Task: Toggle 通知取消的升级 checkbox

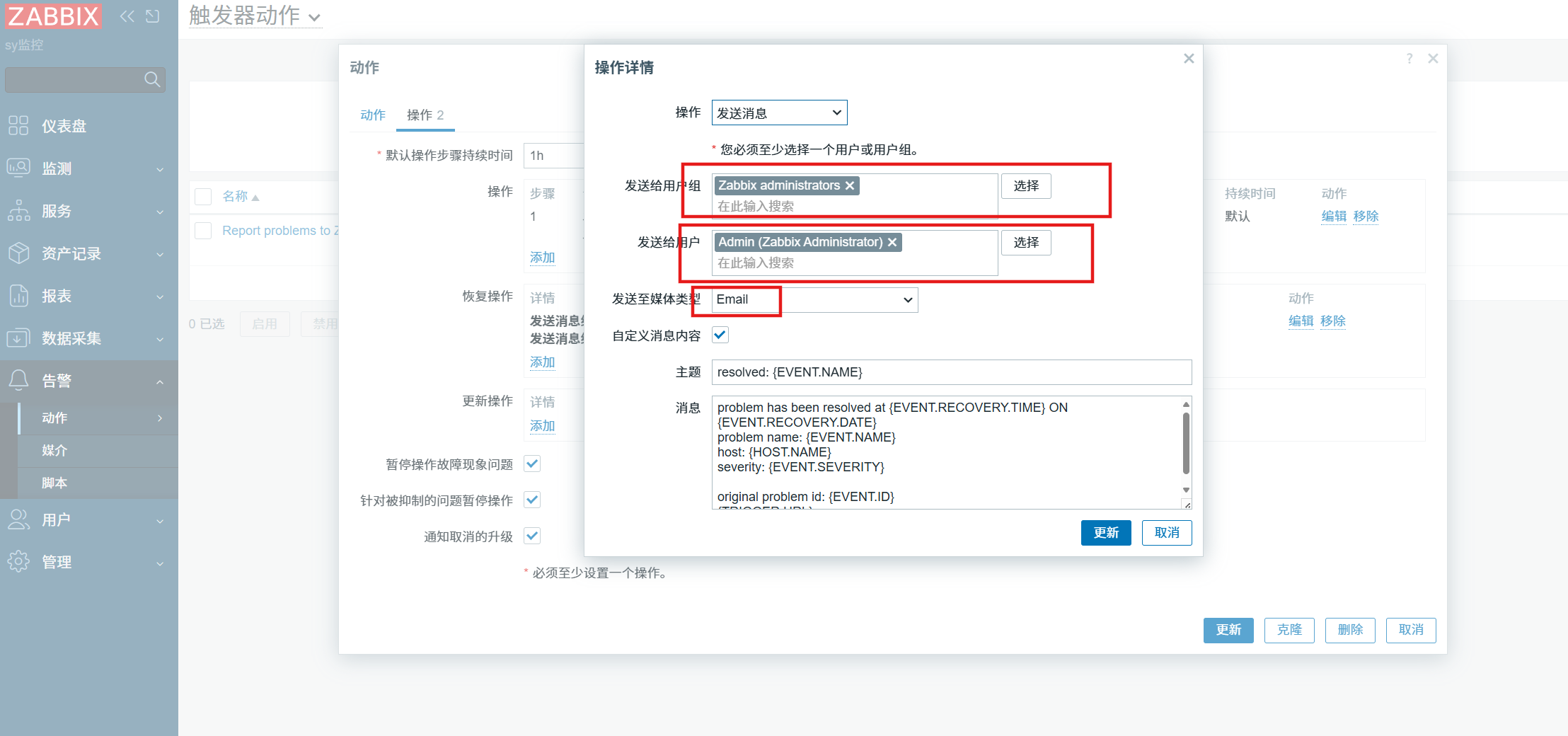Action: (x=532, y=536)
